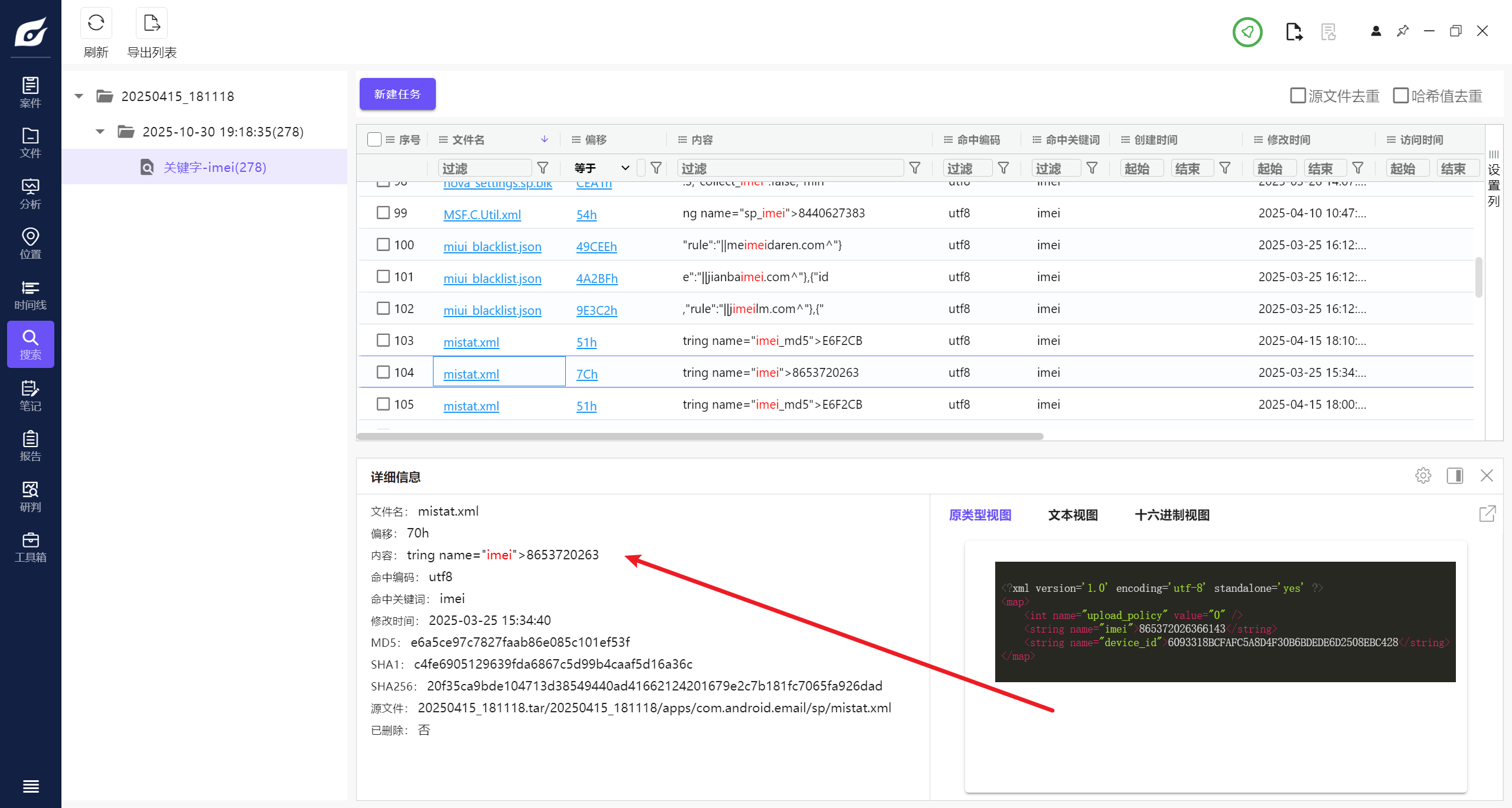The width and height of the screenshot is (1512, 808).
Task: Click the new task (新建任务) button
Action: pyautogui.click(x=397, y=94)
